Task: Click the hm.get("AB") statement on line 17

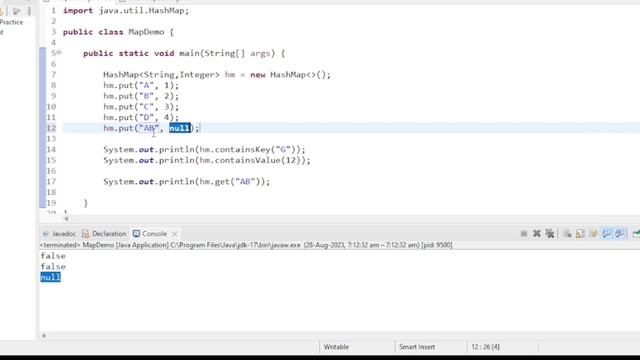Action: pos(187,182)
